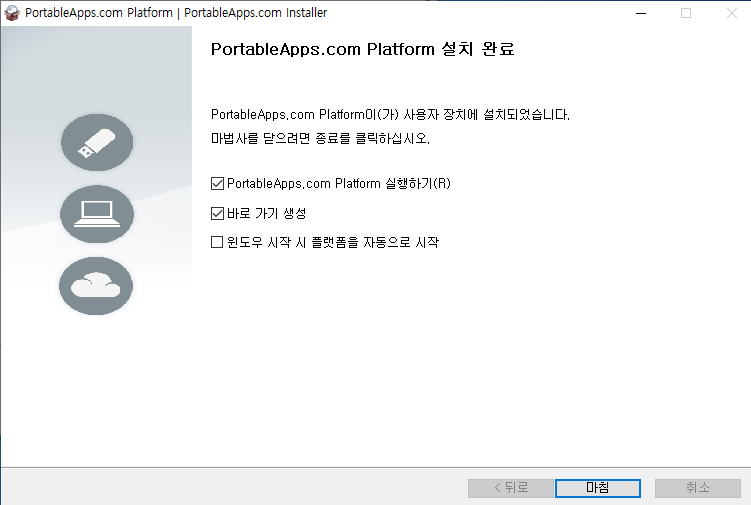Click the USB flash drive icon
Screen dimensions: 751x505
point(97,142)
